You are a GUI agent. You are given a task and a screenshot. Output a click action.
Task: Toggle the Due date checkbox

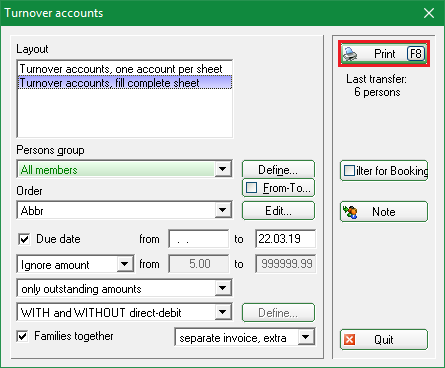coord(24,239)
